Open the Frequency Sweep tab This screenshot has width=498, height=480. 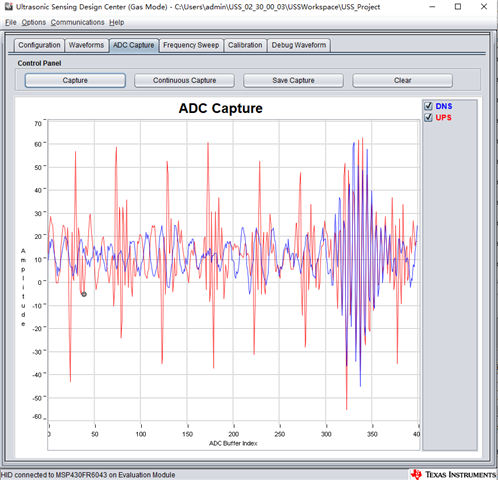tap(191, 45)
